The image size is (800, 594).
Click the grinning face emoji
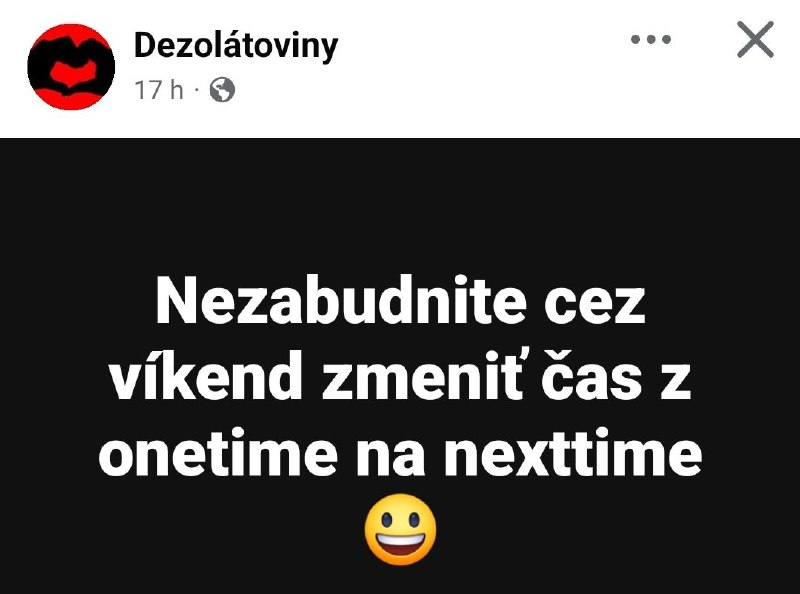(401, 529)
